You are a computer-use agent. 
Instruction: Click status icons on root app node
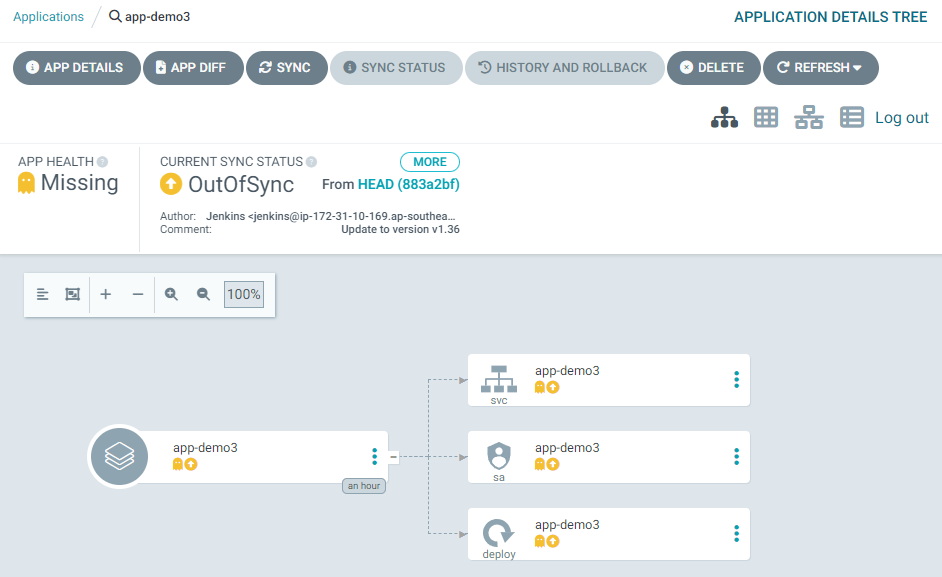point(185,465)
